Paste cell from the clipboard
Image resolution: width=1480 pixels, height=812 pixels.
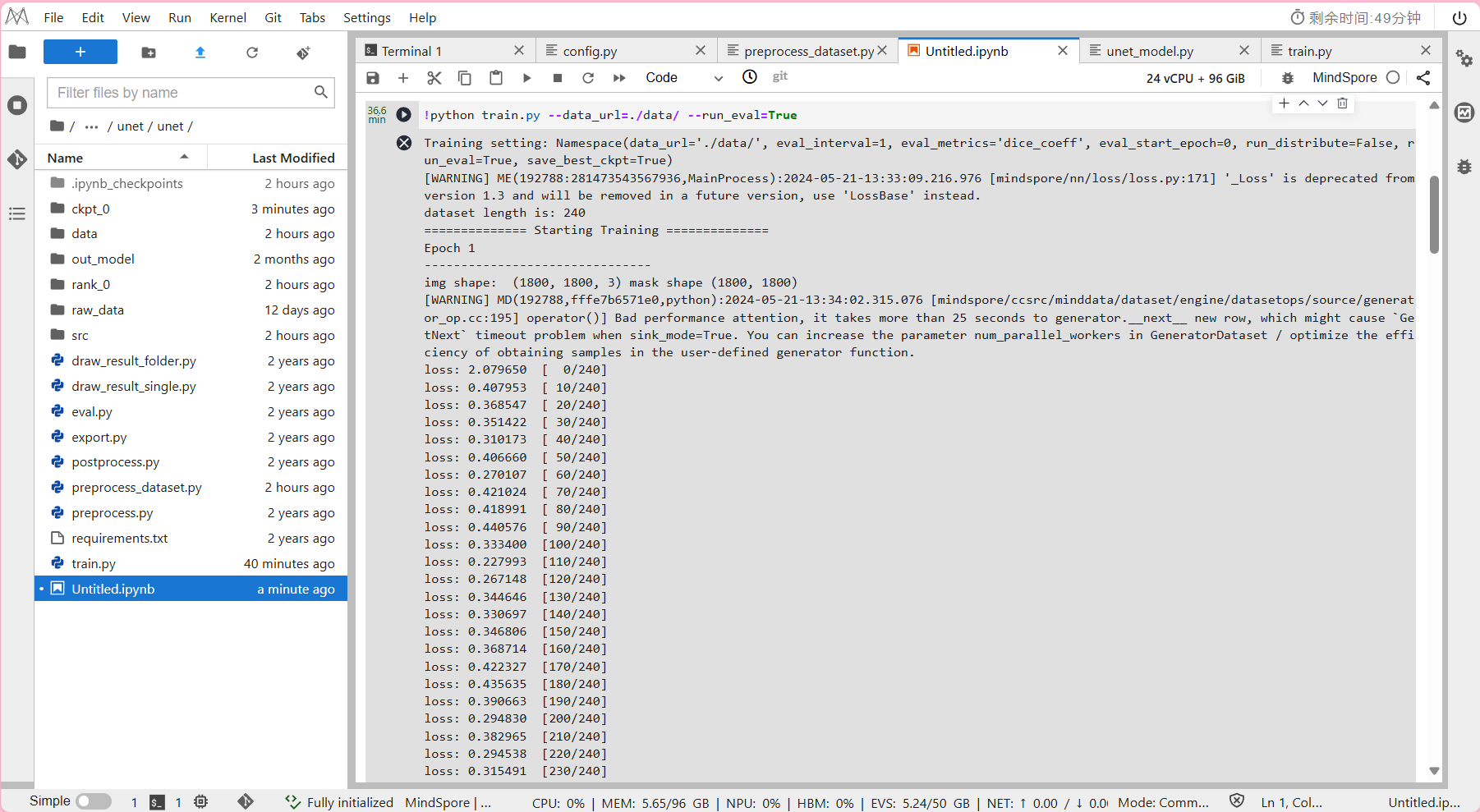click(x=496, y=77)
